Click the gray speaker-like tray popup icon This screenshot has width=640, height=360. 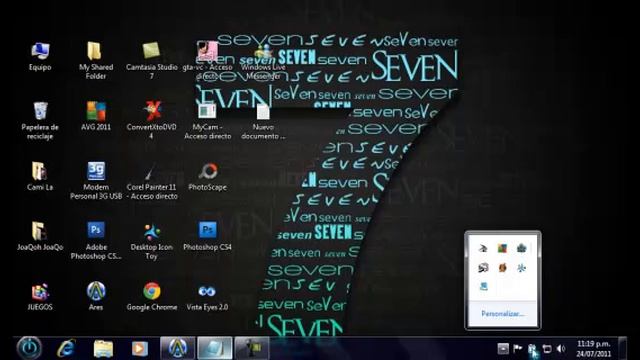(483, 267)
